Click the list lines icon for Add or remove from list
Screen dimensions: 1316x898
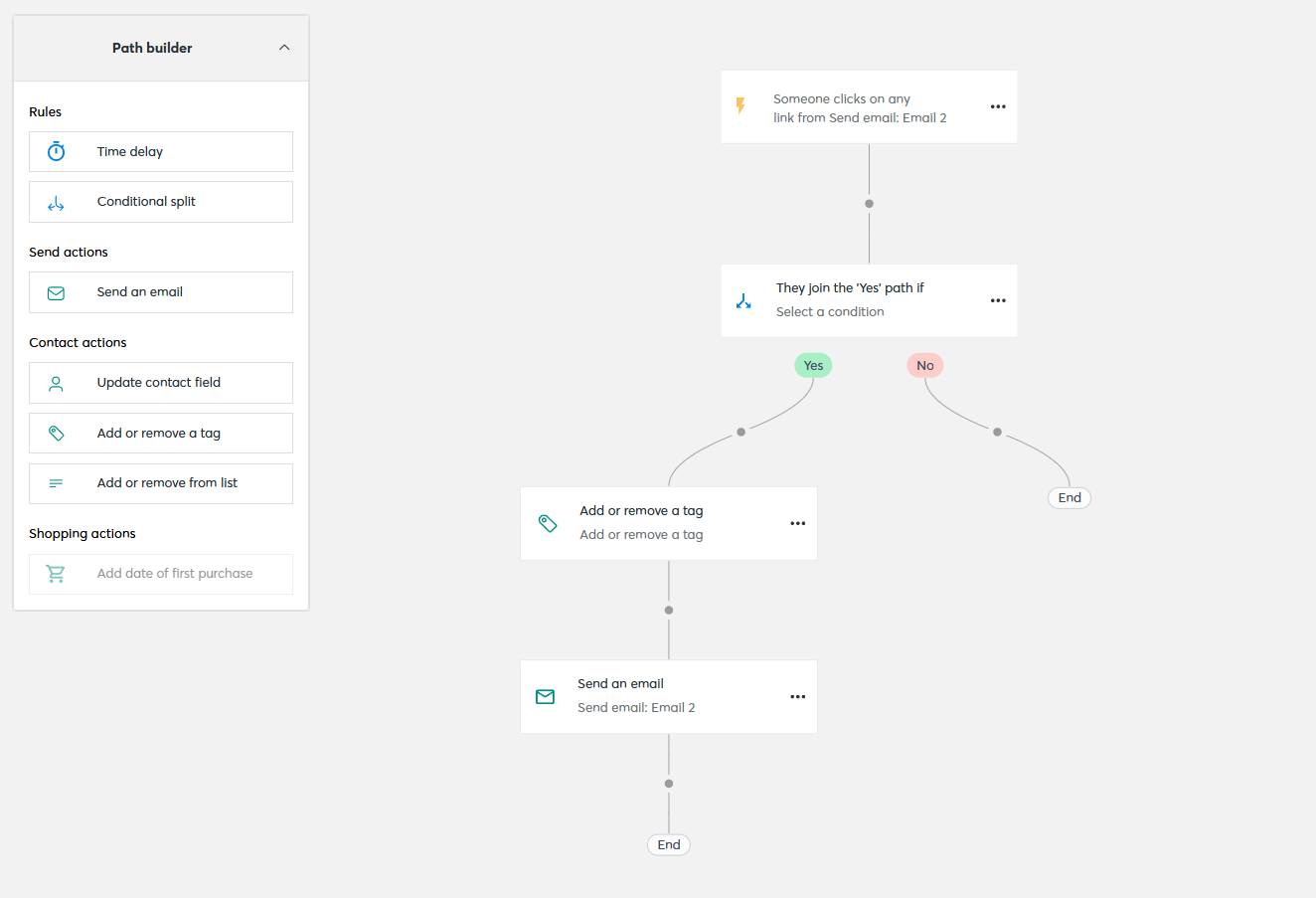57,483
